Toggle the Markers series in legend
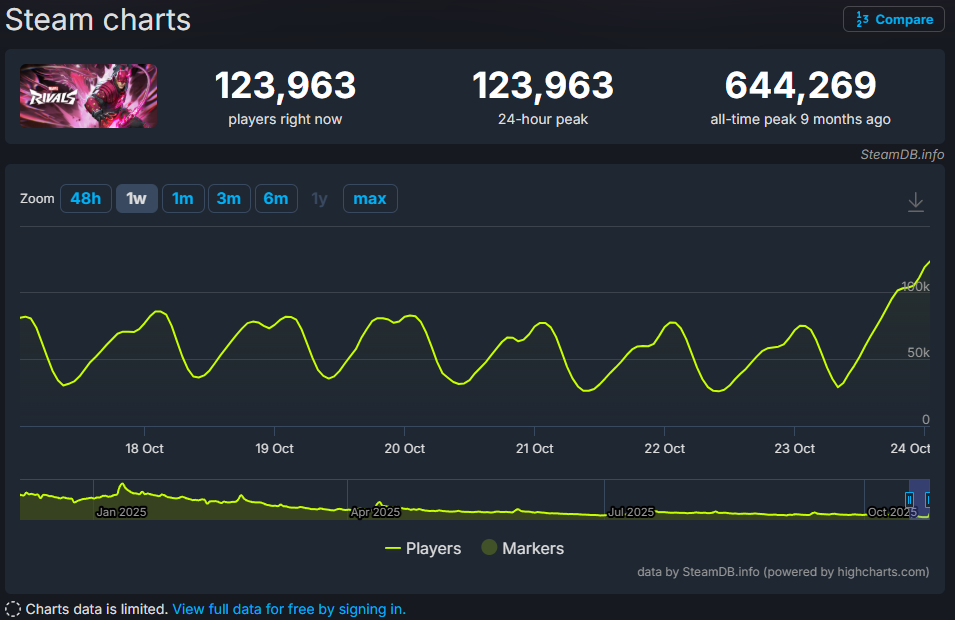Screen dimensions: 955x620 pos(523,548)
